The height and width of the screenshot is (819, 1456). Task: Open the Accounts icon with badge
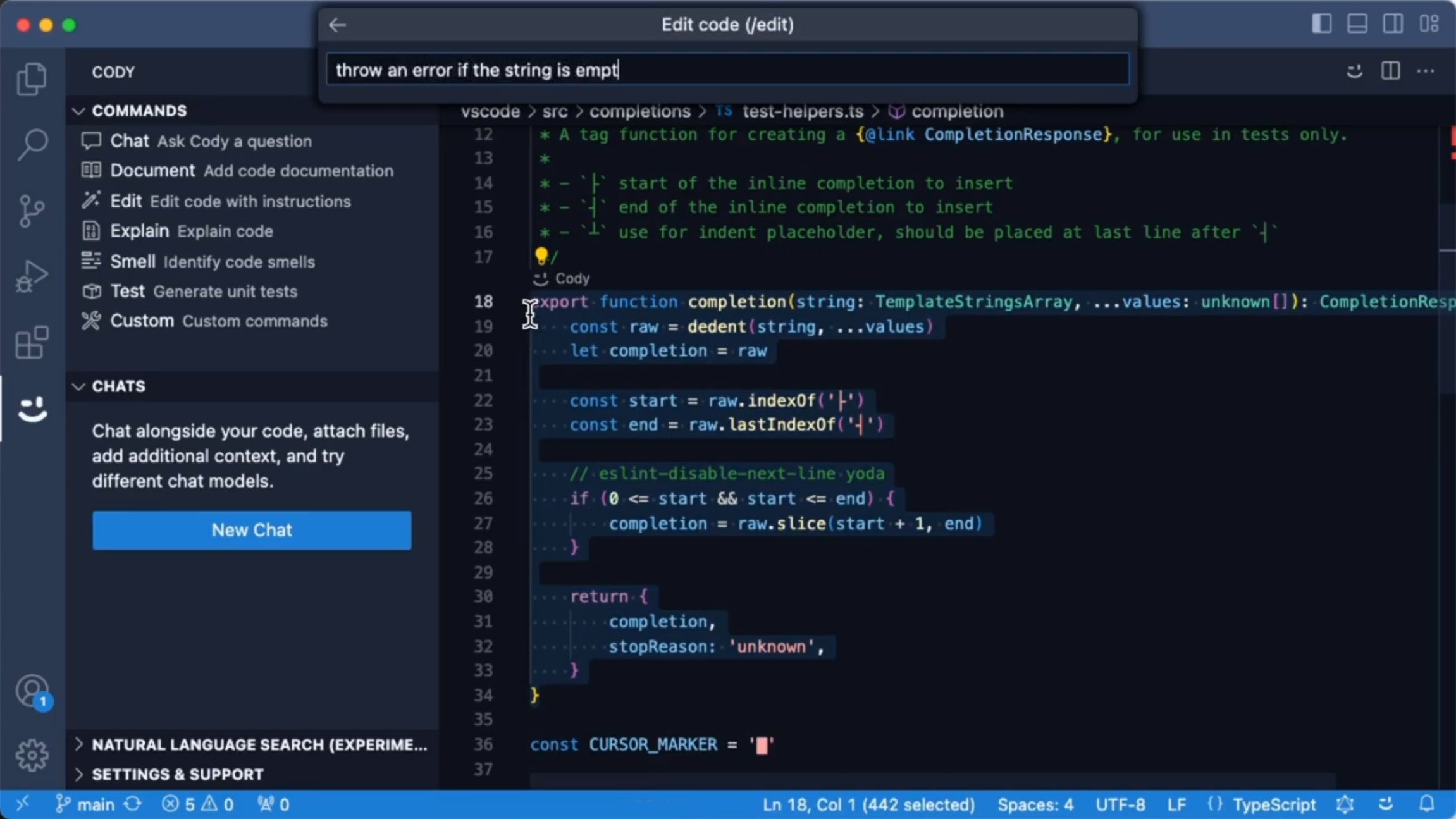pyautogui.click(x=33, y=692)
